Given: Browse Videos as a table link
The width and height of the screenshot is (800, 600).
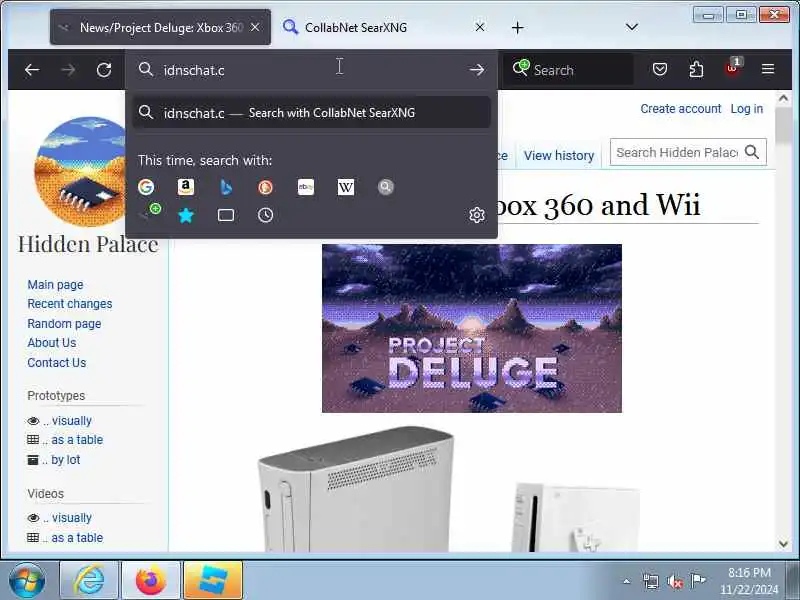Looking at the screenshot, I should pyautogui.click(x=77, y=538).
